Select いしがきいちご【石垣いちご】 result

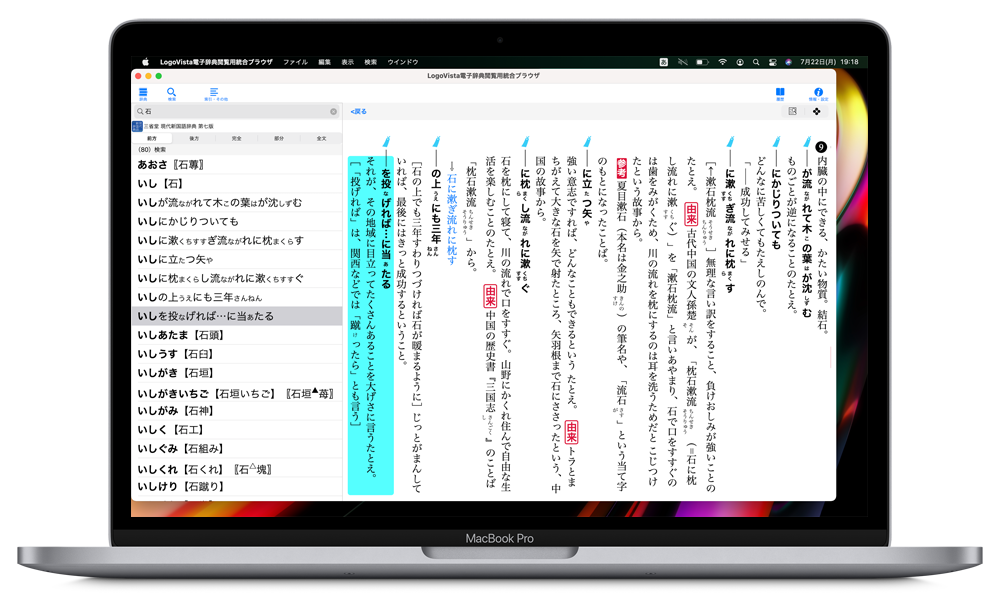(237, 393)
